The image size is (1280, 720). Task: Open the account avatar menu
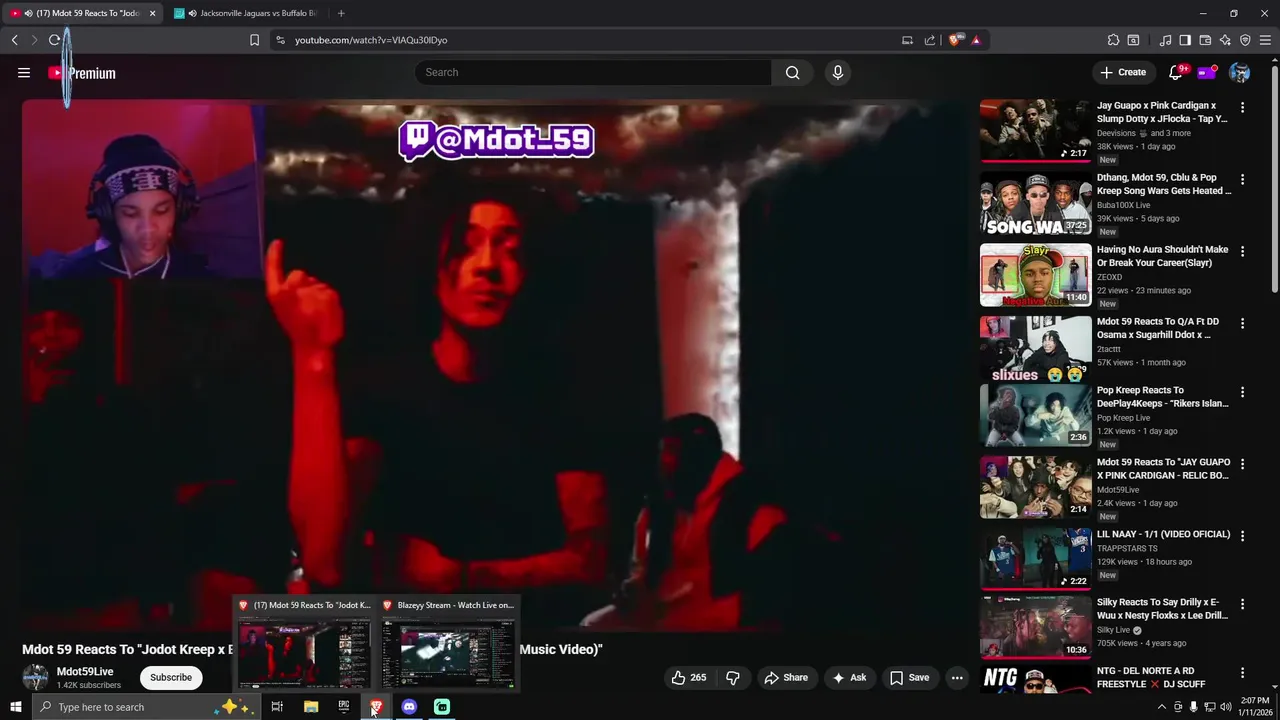click(1239, 72)
